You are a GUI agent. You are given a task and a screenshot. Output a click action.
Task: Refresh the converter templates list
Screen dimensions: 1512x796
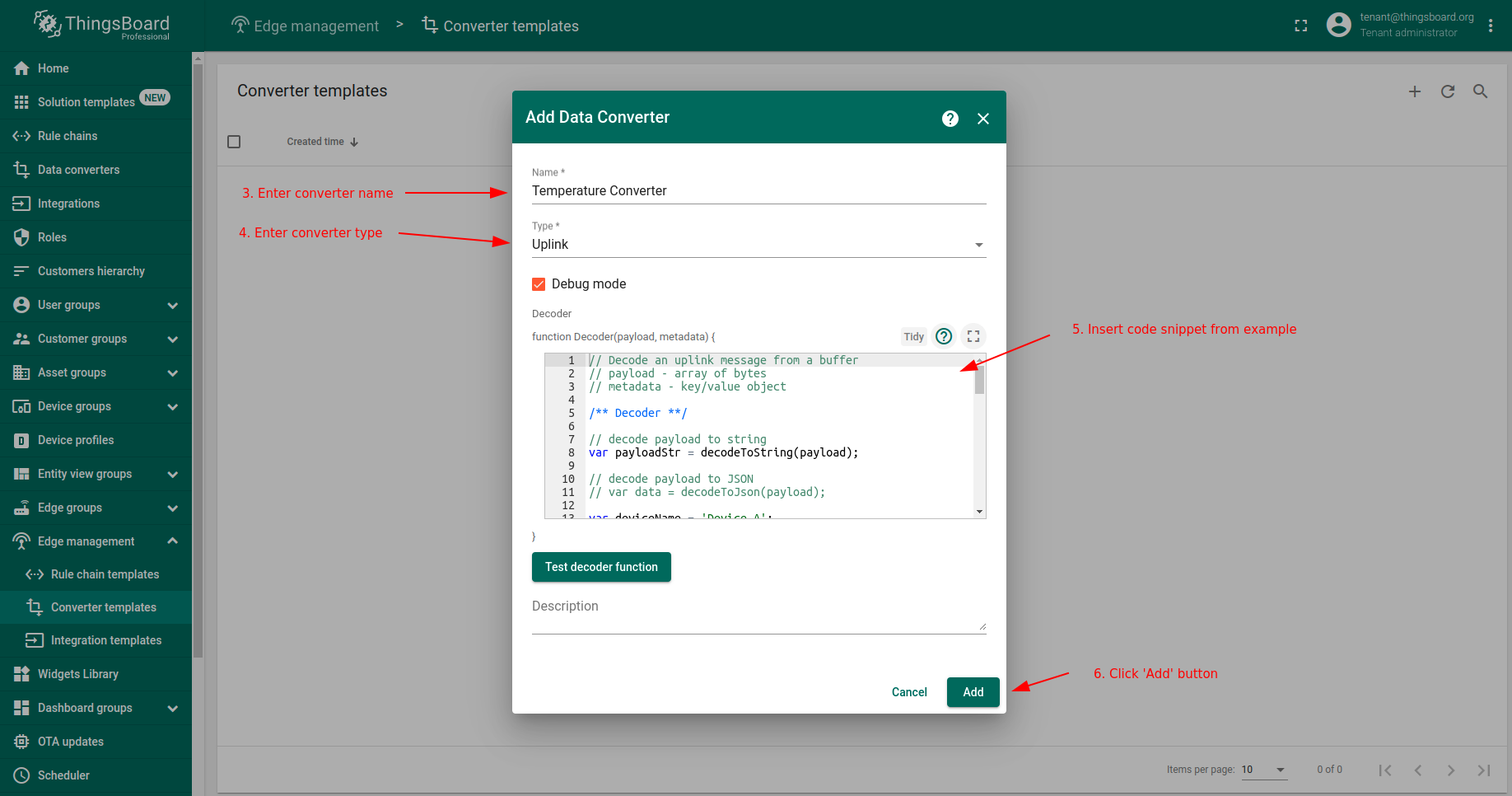point(1447,91)
